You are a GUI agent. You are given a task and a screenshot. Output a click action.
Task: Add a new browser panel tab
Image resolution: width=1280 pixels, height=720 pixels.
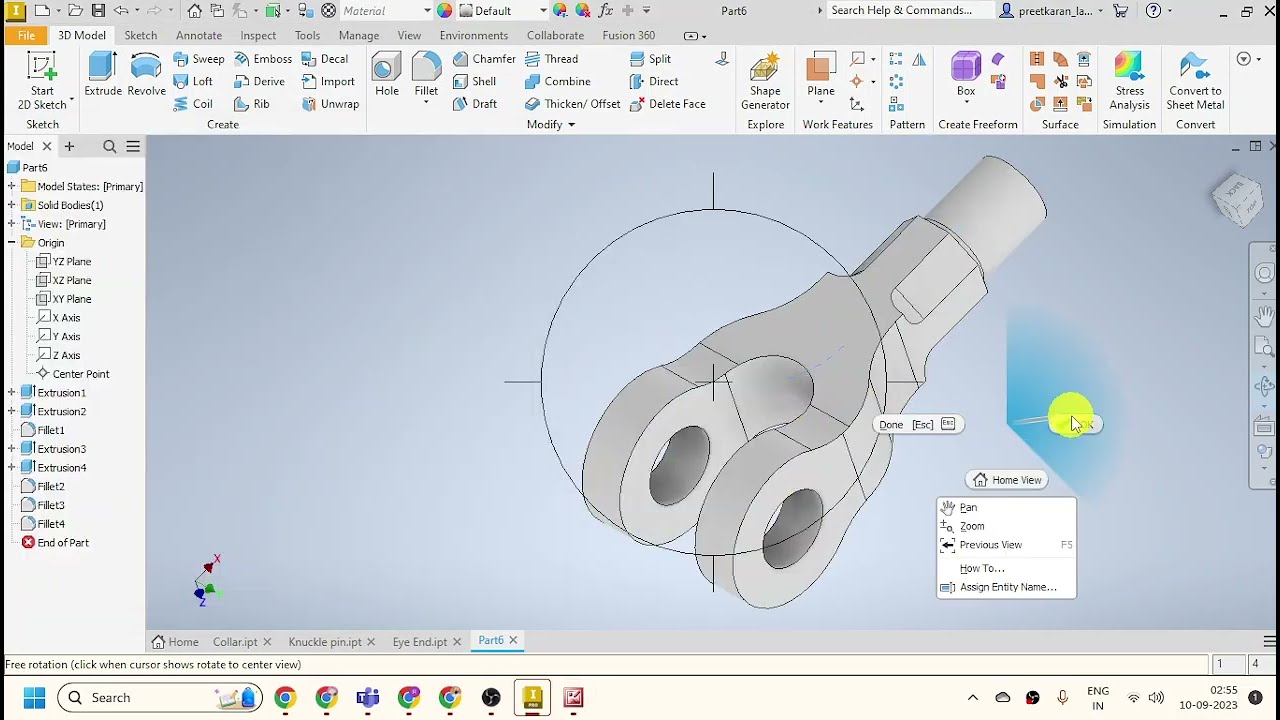pos(69,146)
